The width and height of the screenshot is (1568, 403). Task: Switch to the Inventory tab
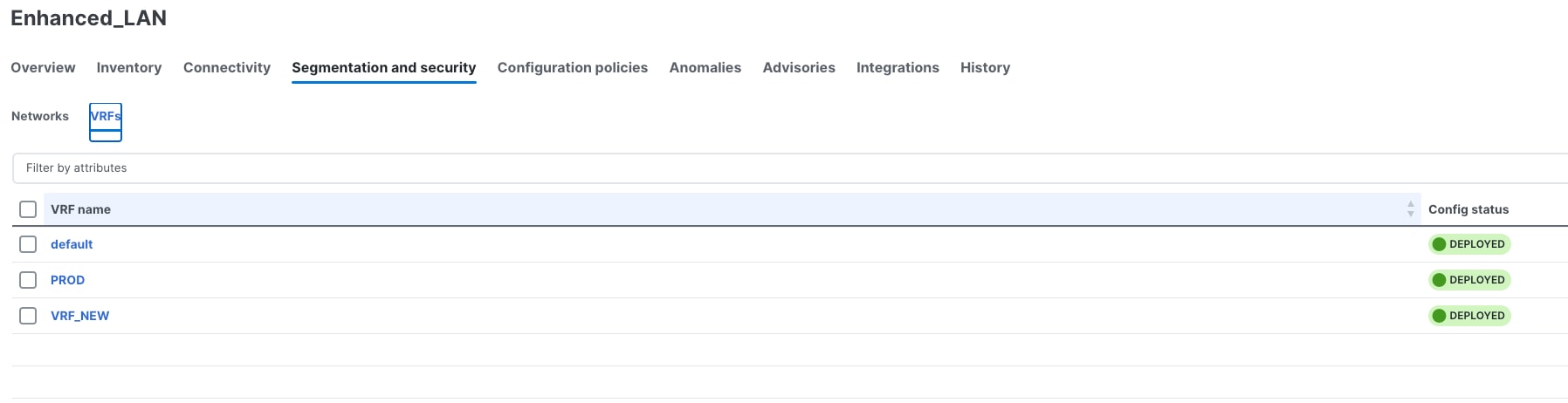[129, 68]
